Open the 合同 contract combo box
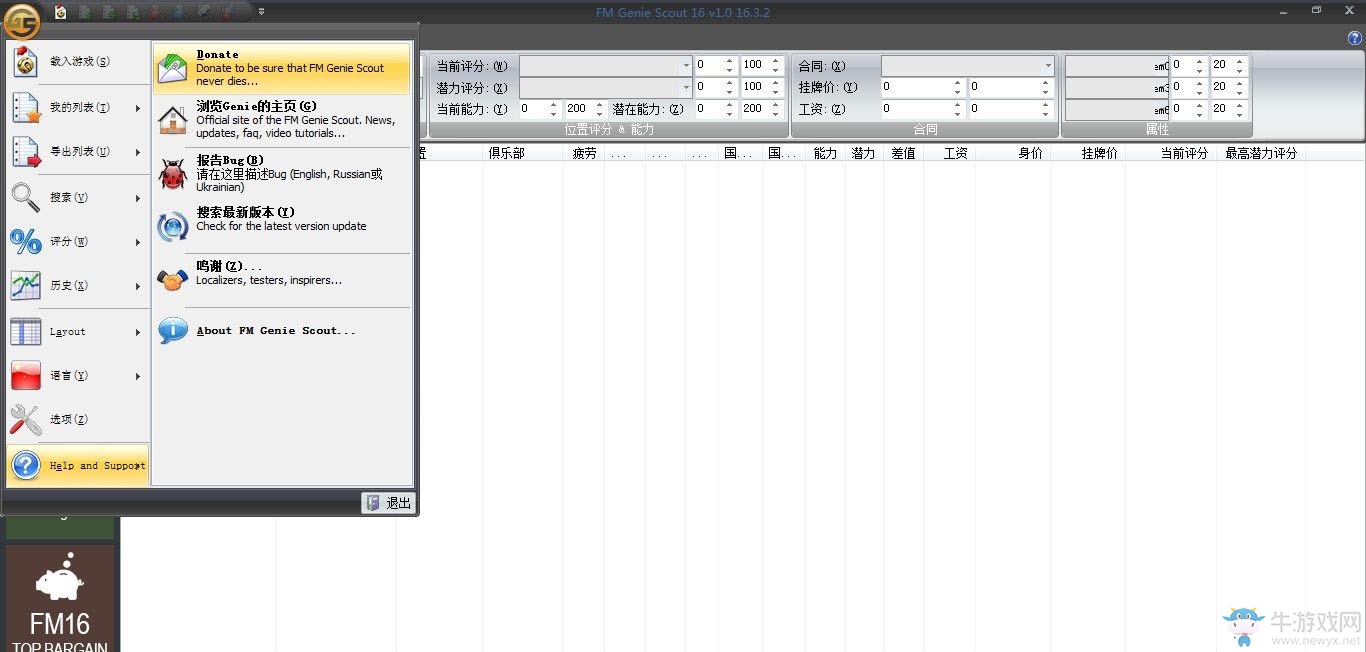Image resolution: width=1366 pixels, height=652 pixels. tap(967, 65)
